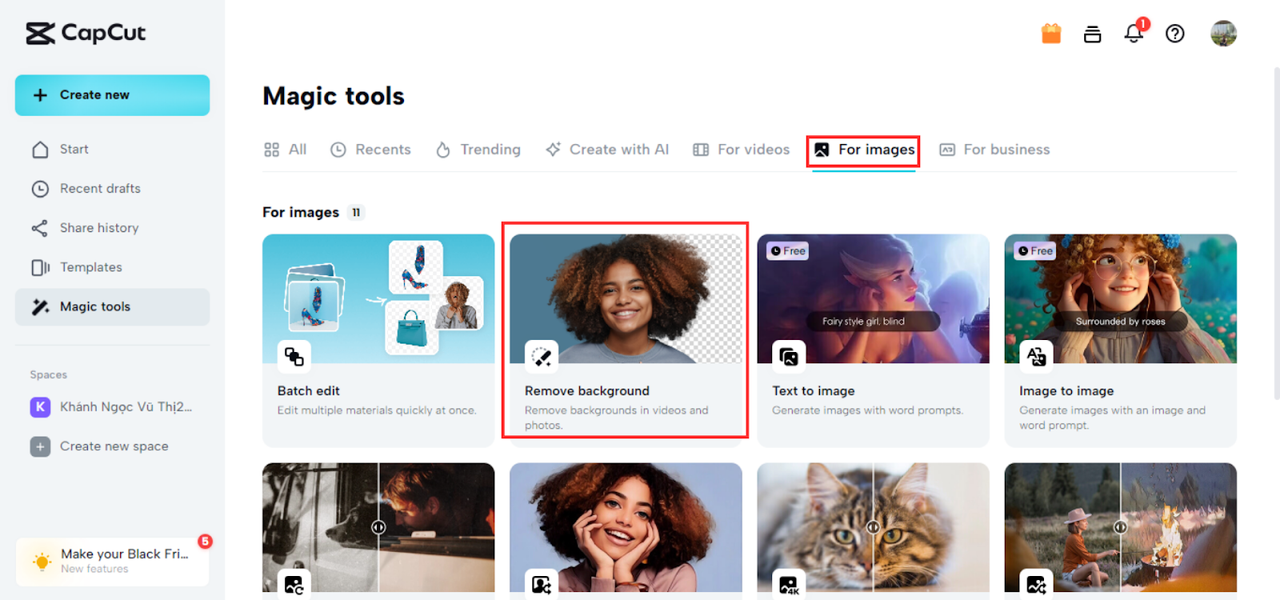
Task: Click the 'Surrounded by roses' prompt label
Action: pos(1120,322)
